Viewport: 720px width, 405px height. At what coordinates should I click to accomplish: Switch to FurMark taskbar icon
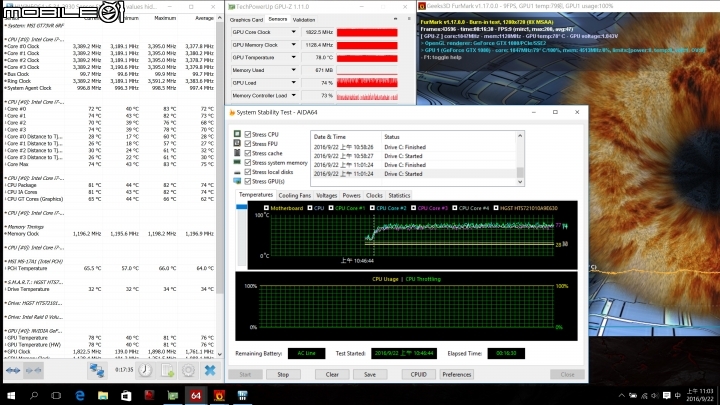pos(219,395)
